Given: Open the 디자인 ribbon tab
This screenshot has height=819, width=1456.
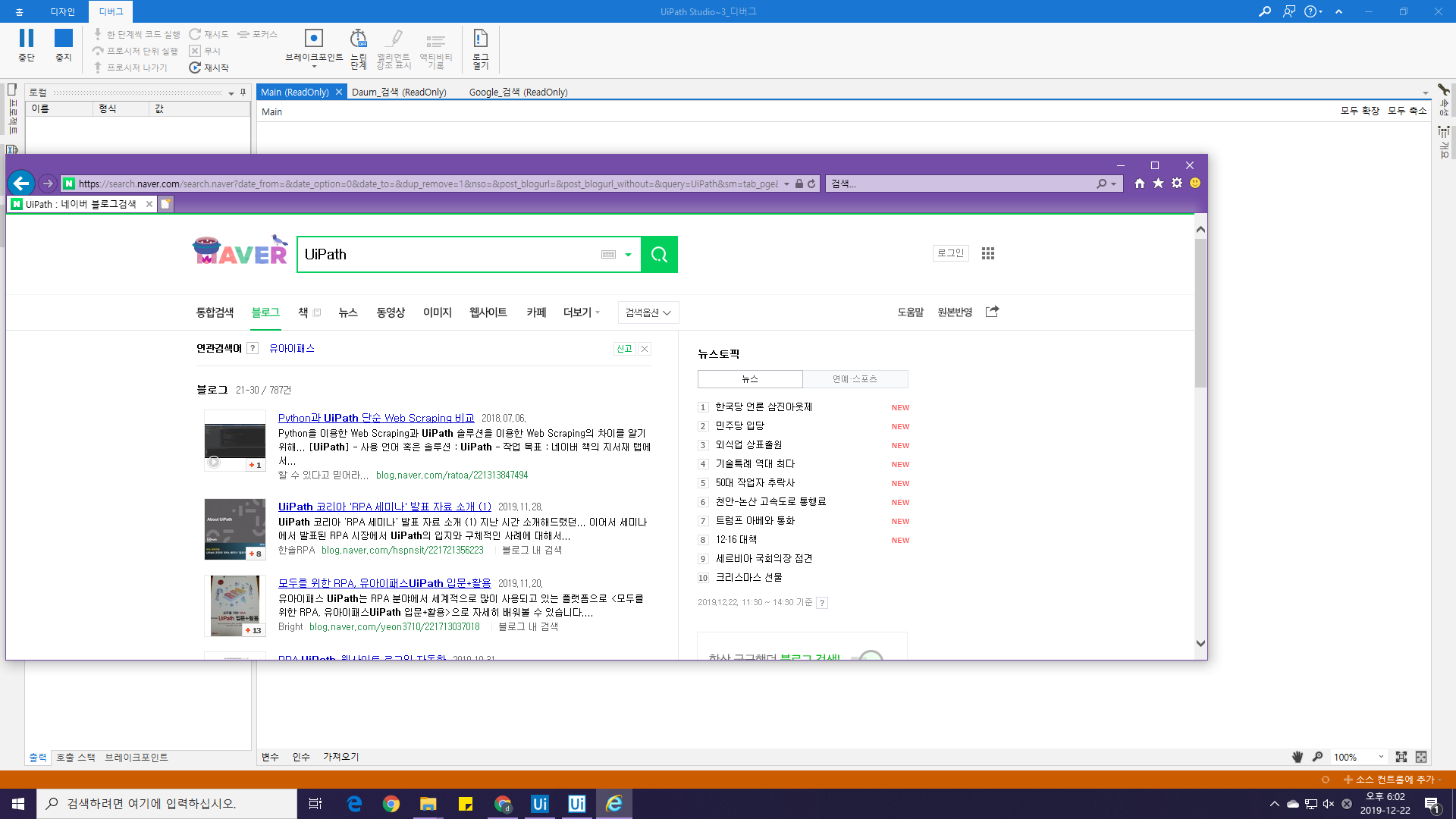Looking at the screenshot, I should pyautogui.click(x=62, y=11).
